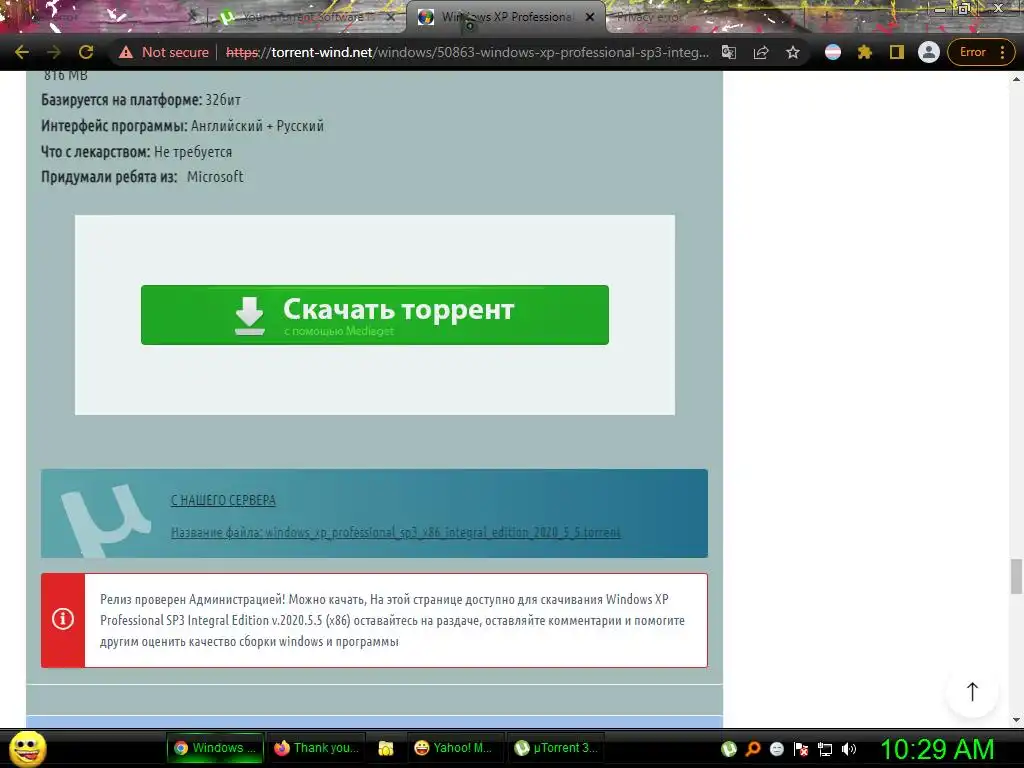Open the Not secure site warning
This screenshot has width=1024, height=768.
164,52
